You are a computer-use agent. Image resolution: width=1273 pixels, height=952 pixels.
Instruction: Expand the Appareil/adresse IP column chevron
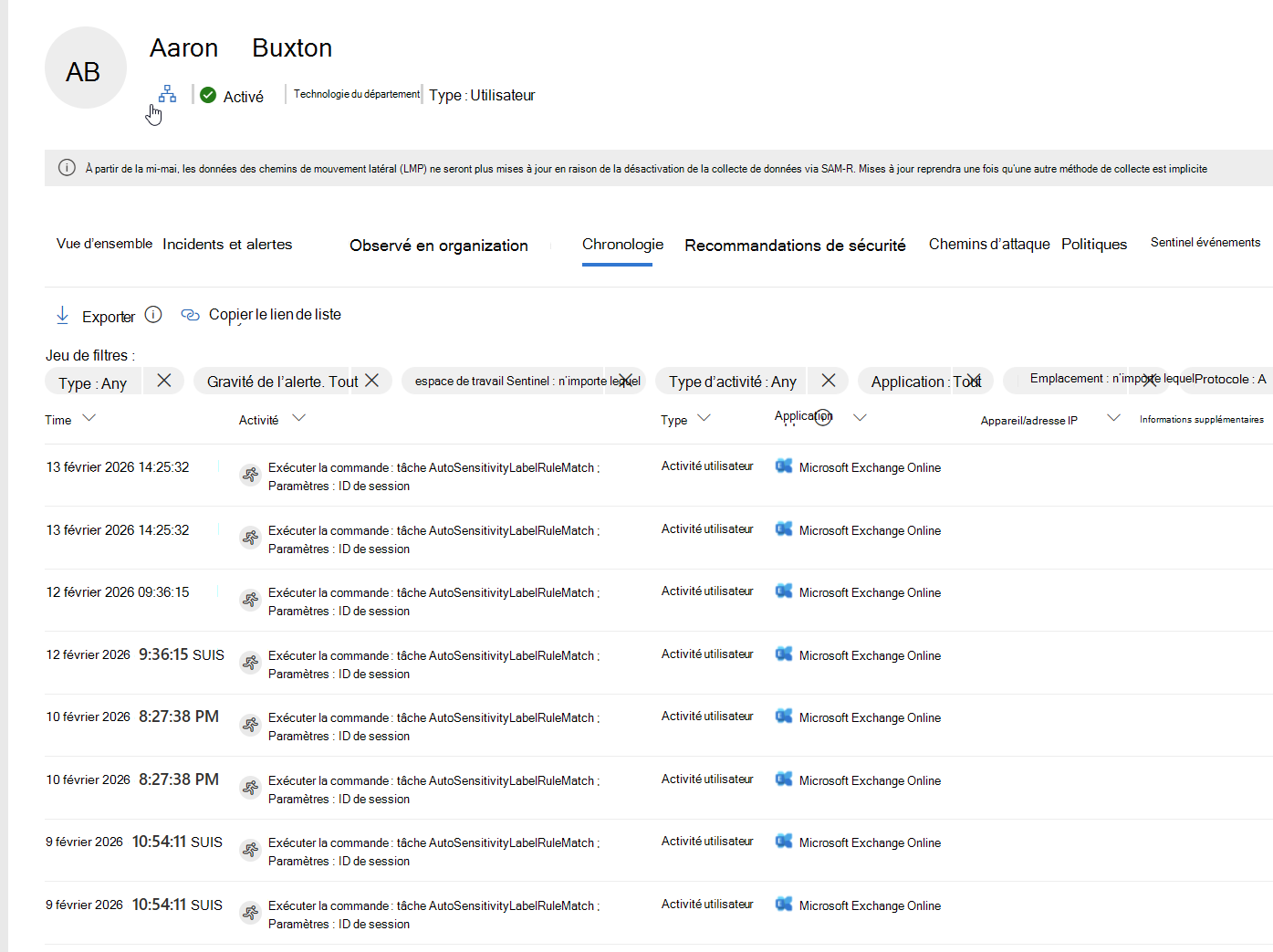click(x=1113, y=418)
